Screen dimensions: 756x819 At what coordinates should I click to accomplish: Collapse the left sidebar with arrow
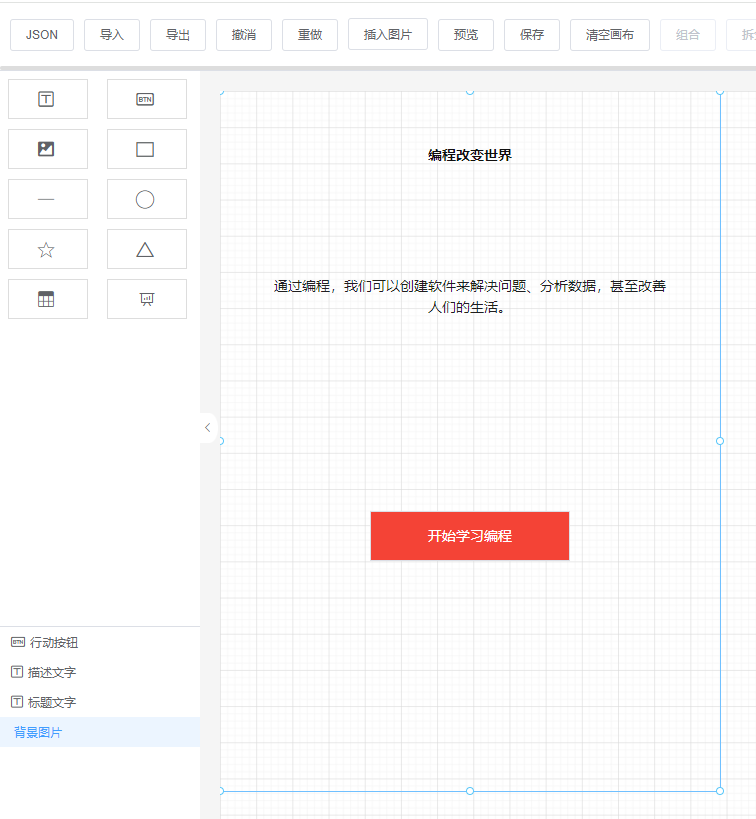click(x=208, y=428)
